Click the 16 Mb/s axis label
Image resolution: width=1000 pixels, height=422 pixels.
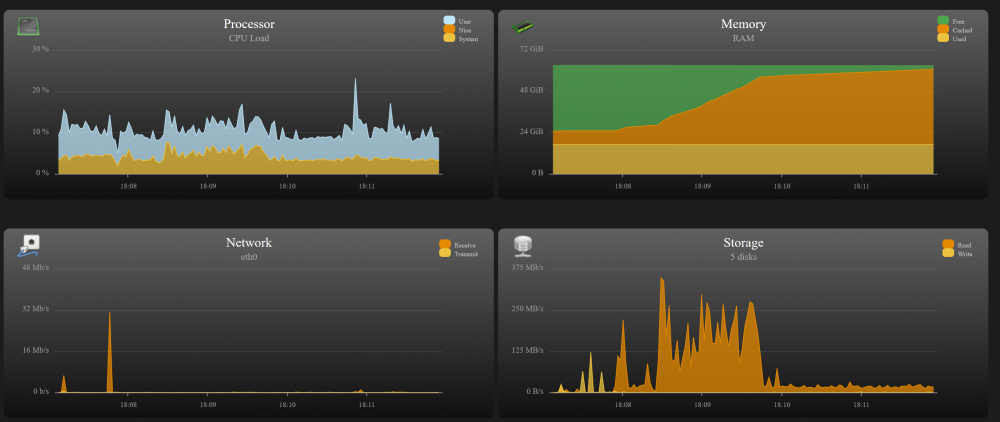tap(36, 351)
